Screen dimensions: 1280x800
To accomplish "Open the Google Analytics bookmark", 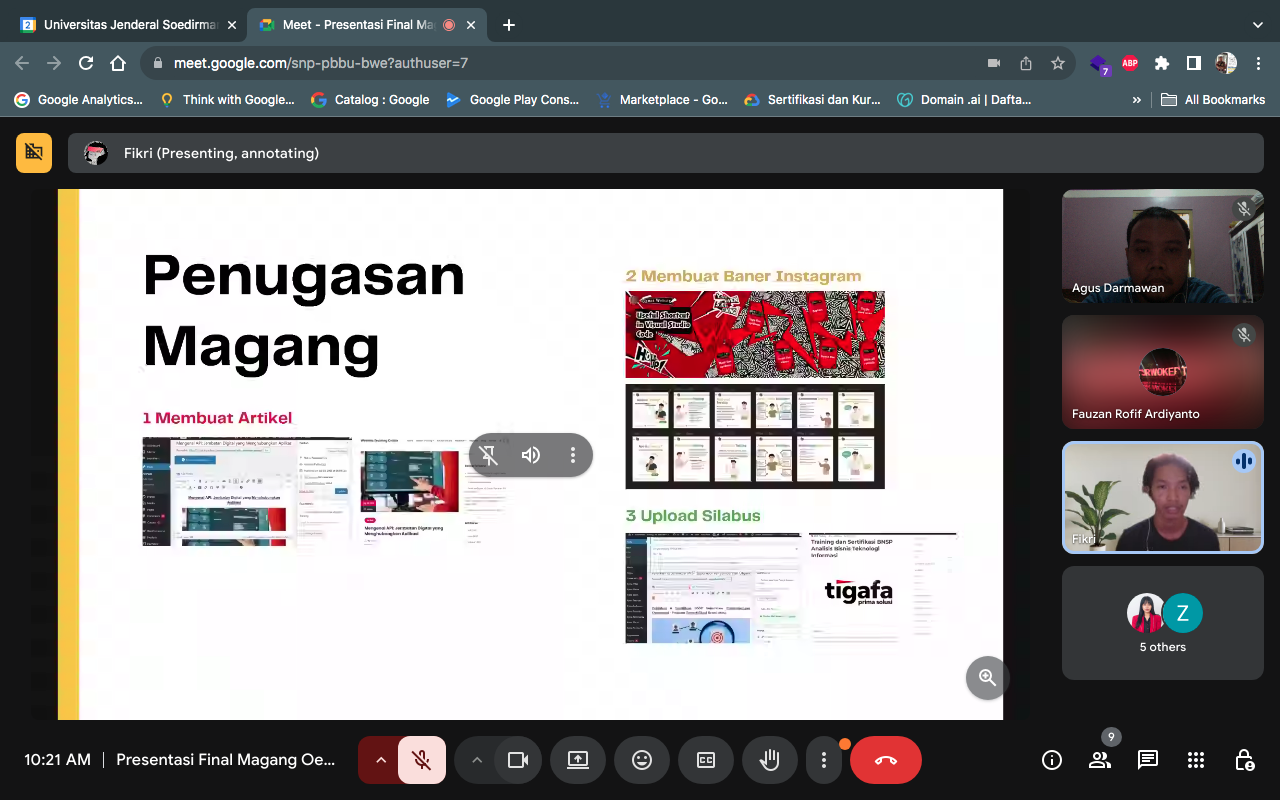I will click(x=79, y=100).
